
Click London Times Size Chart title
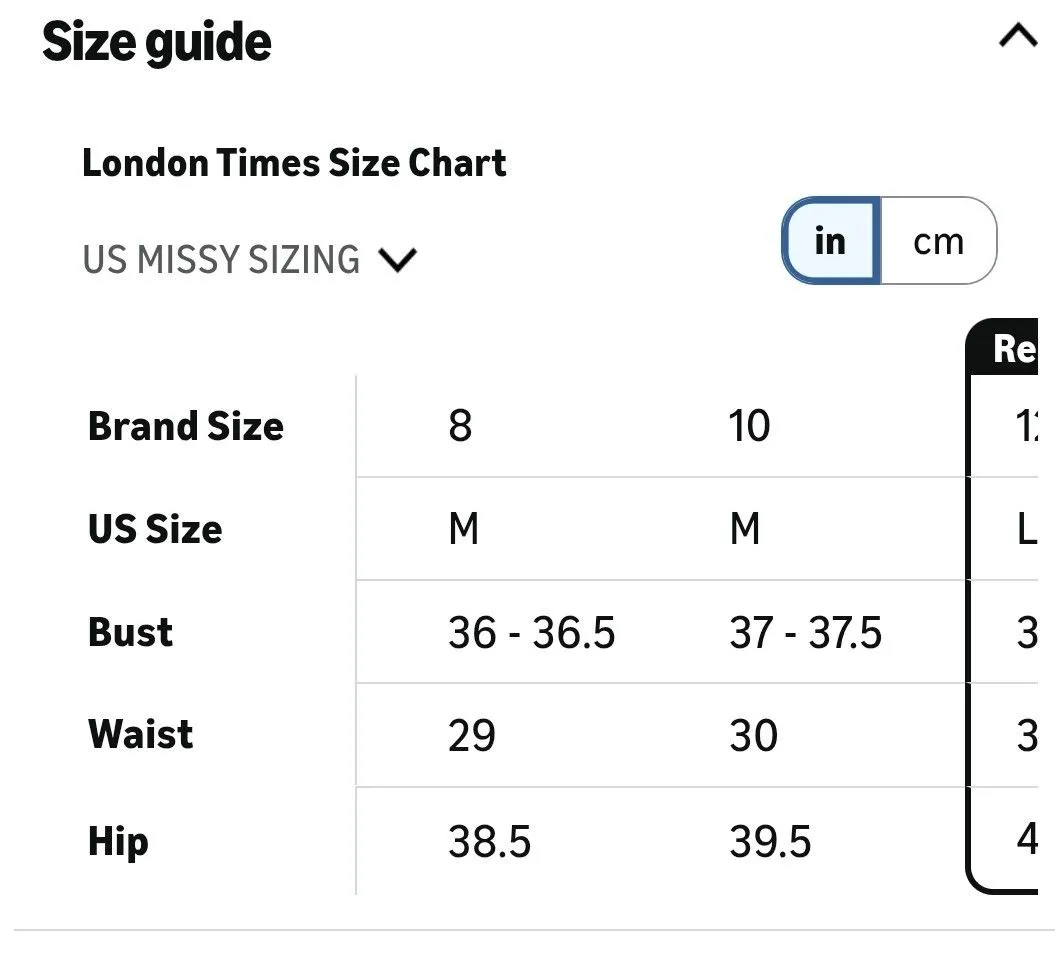[294, 163]
